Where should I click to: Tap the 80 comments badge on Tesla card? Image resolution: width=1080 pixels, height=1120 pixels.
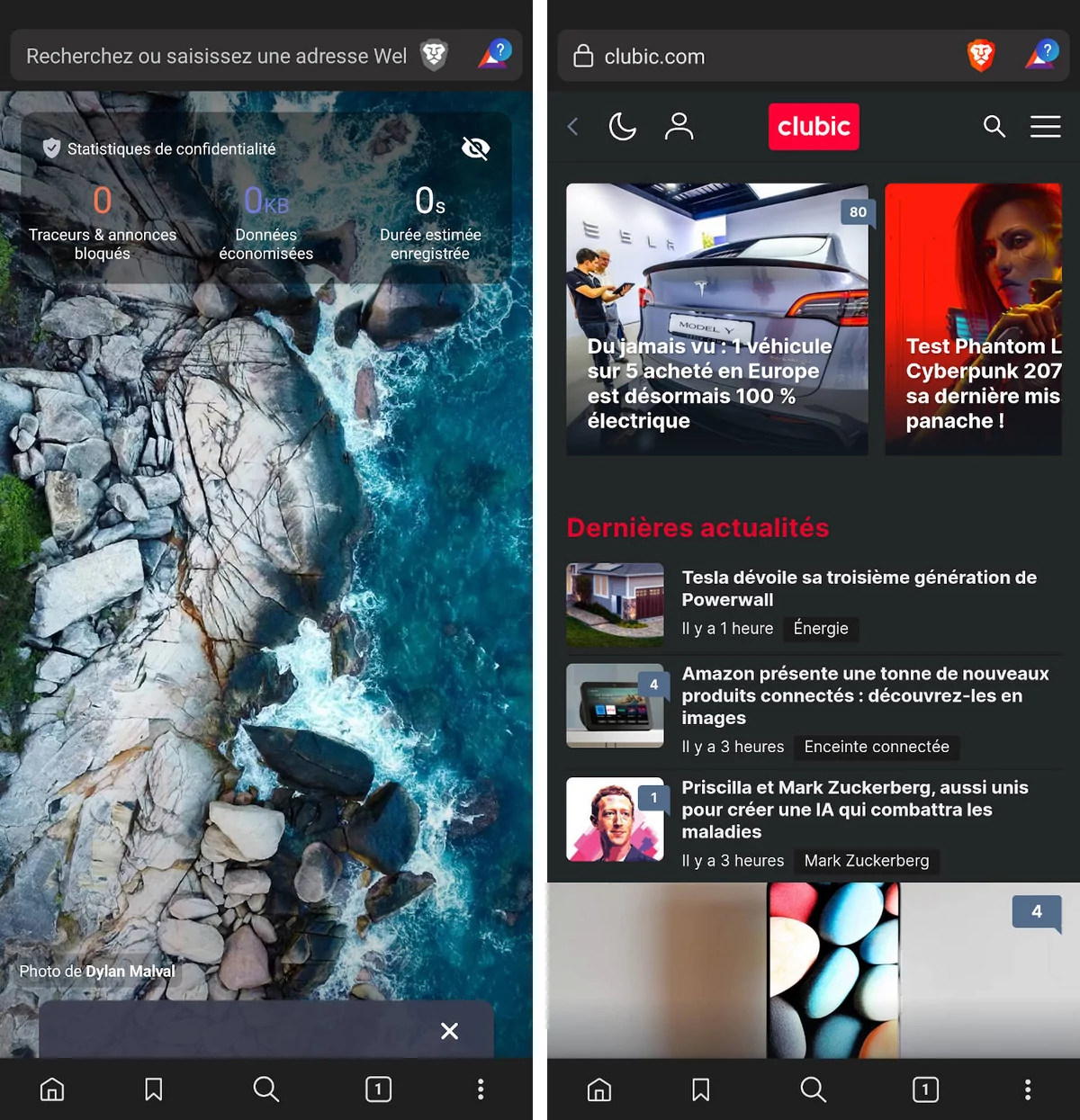pos(858,212)
